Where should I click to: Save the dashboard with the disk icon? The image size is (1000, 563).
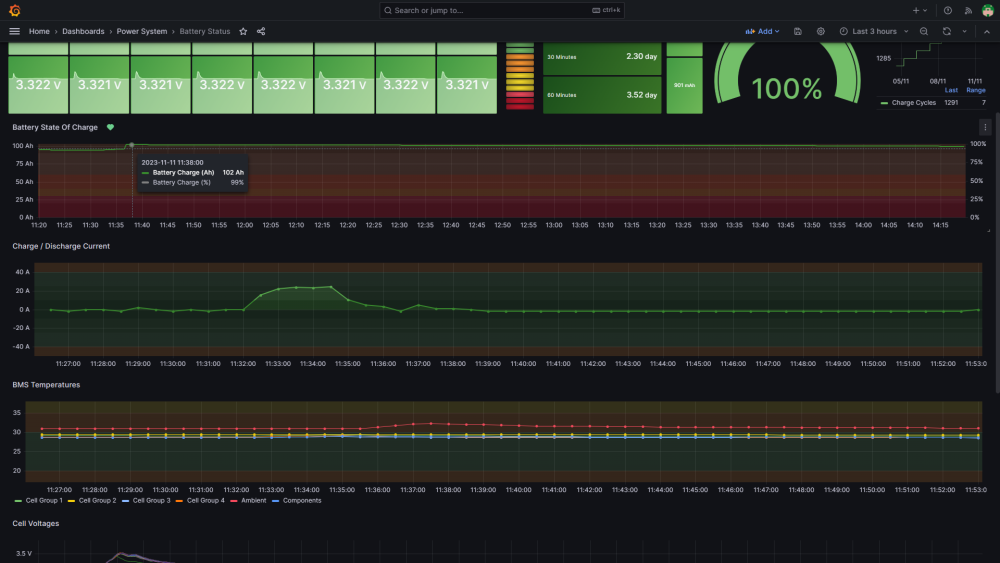click(x=797, y=31)
